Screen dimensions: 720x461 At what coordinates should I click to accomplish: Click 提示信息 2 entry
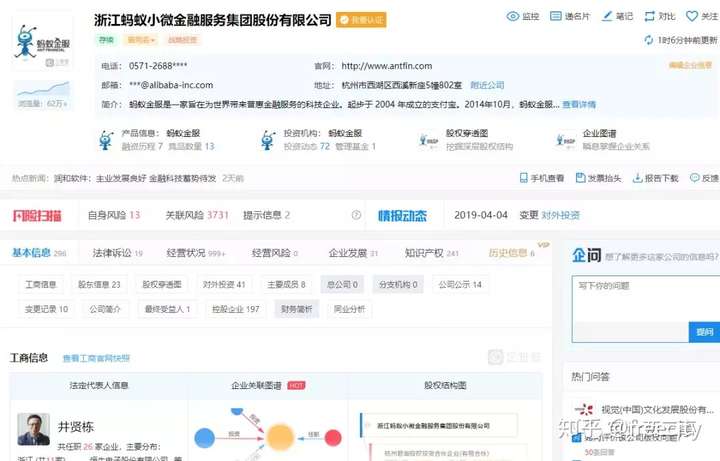click(x=266, y=215)
